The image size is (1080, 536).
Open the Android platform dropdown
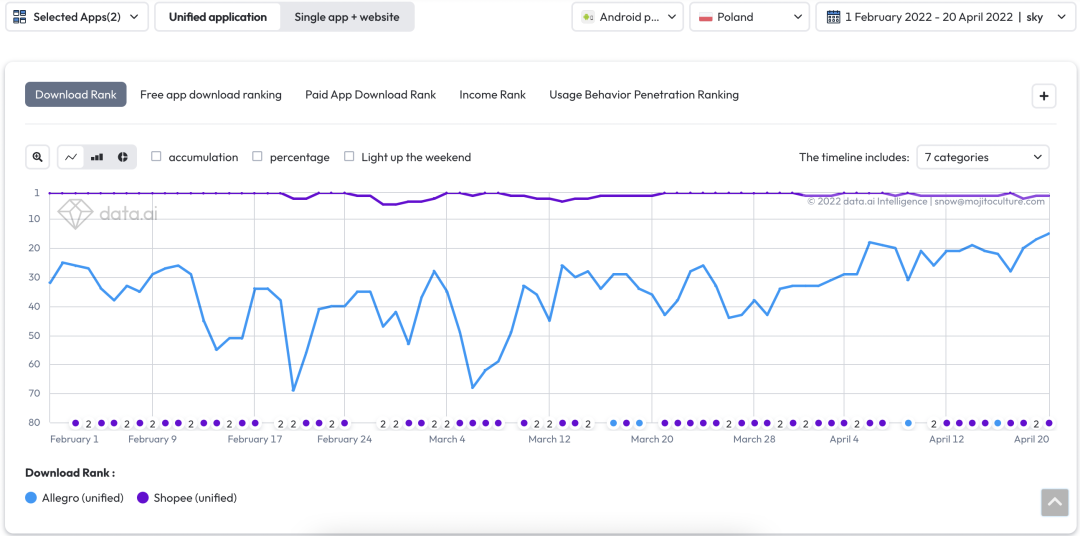pos(630,17)
